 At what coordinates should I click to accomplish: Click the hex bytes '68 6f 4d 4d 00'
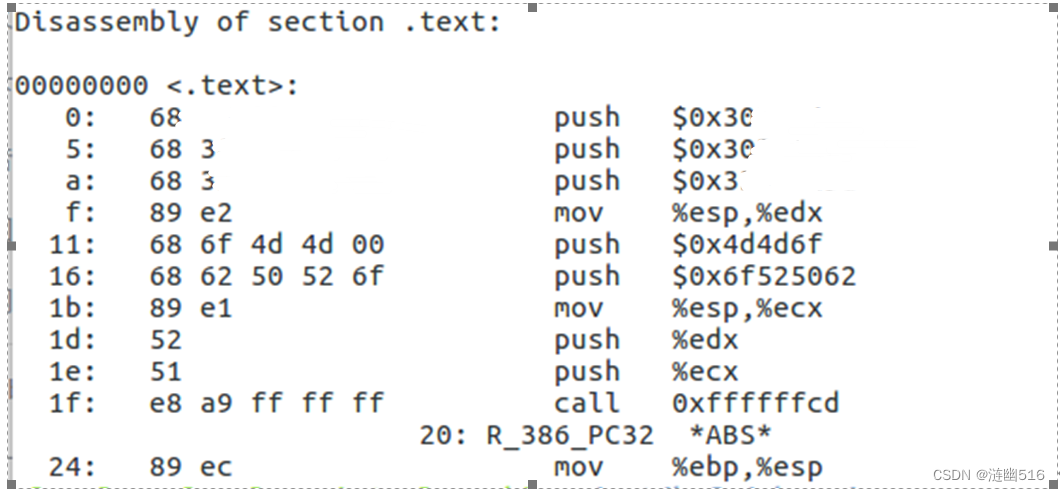(x=266, y=244)
